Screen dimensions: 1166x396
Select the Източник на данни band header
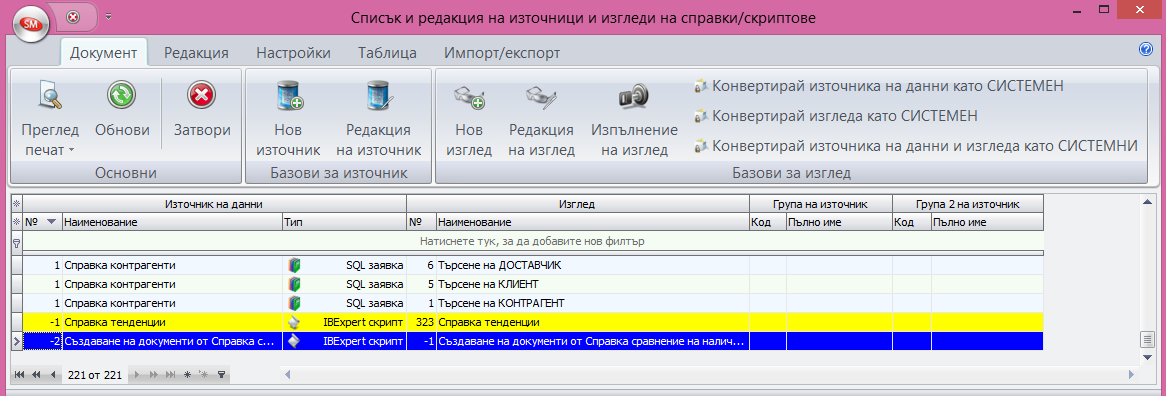[215, 203]
